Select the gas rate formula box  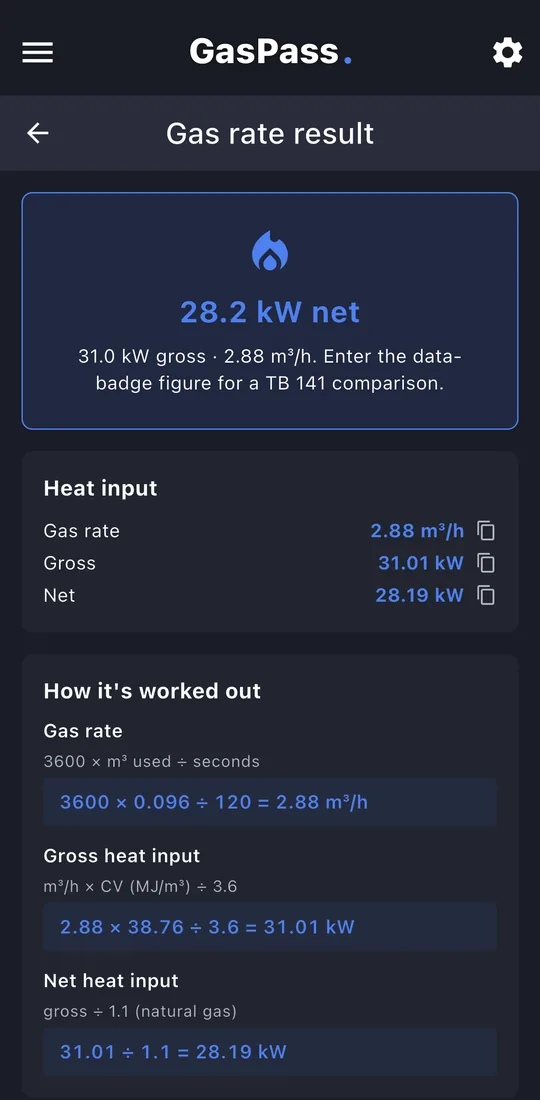270,802
